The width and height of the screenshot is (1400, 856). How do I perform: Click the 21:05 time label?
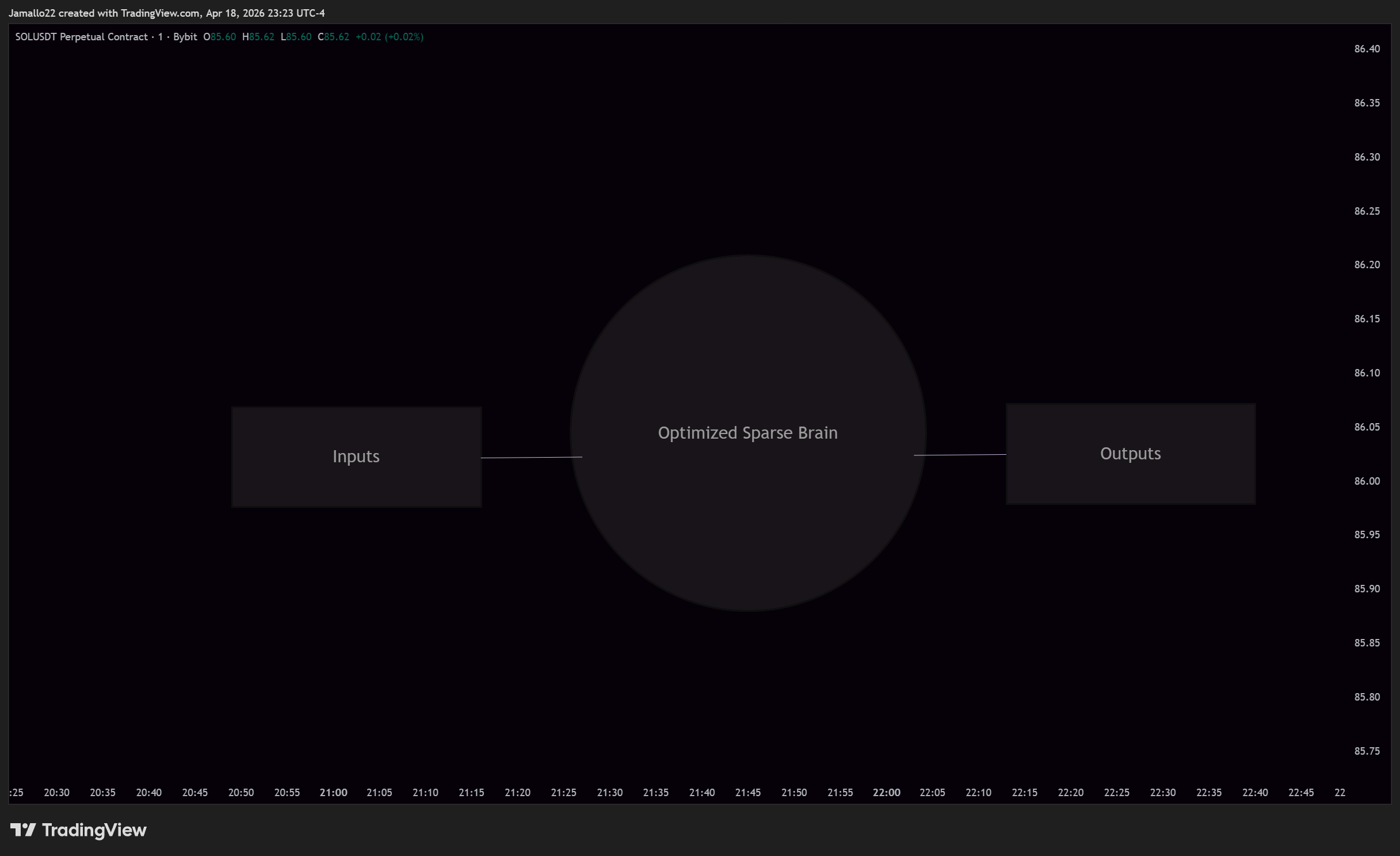[379, 793]
